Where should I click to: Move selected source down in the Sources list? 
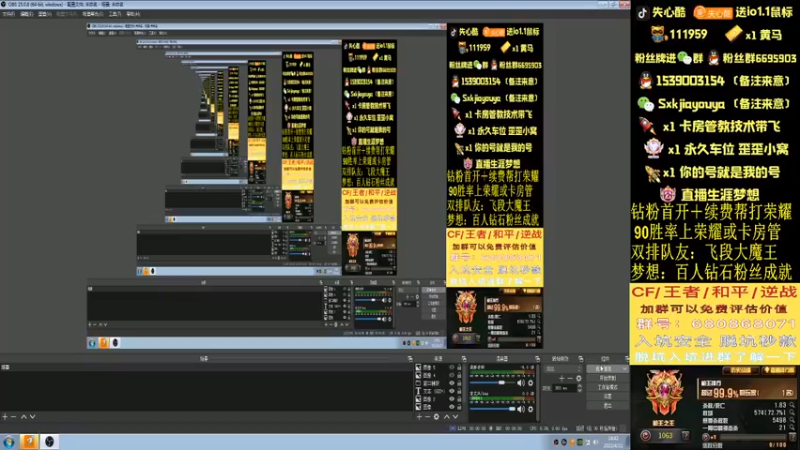455,417
